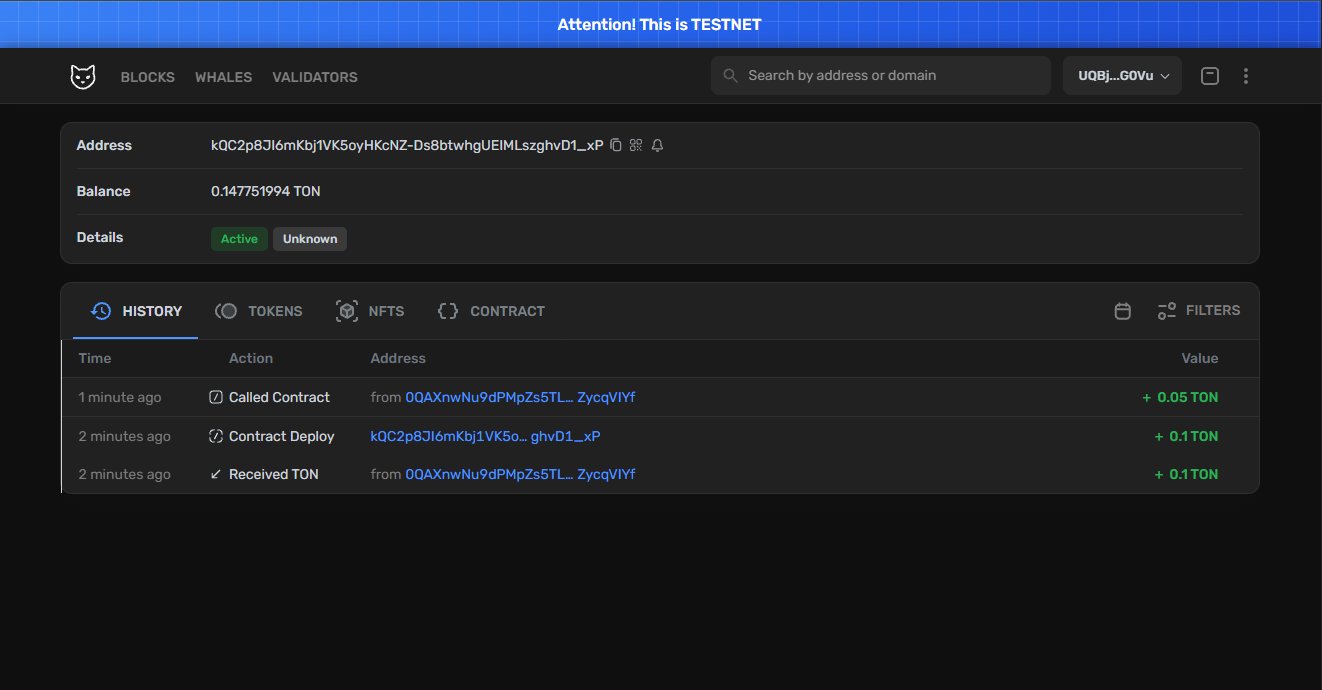Click + 0.1 TON in Received TON row

pos(1186,474)
